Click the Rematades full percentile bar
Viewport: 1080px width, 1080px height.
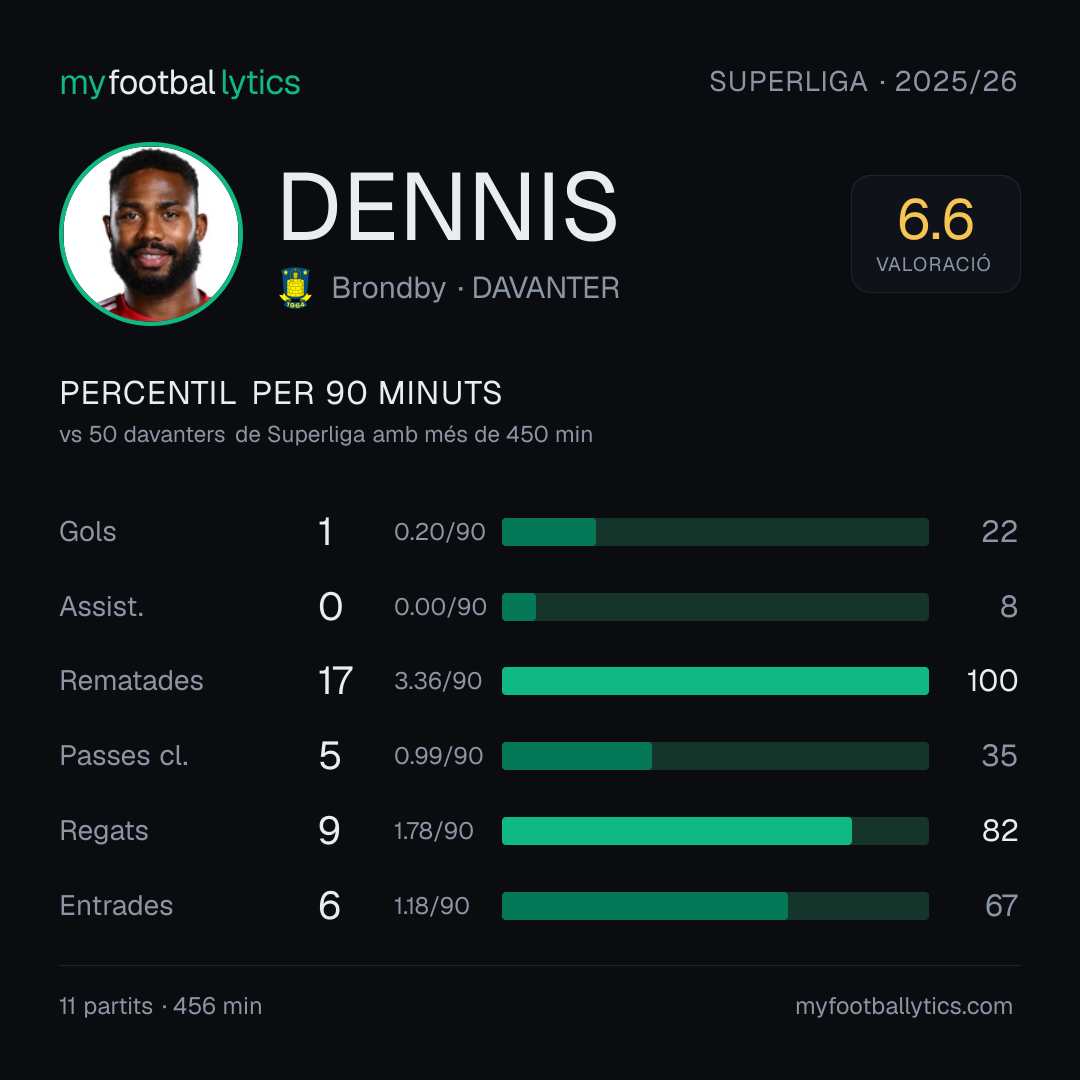715,681
